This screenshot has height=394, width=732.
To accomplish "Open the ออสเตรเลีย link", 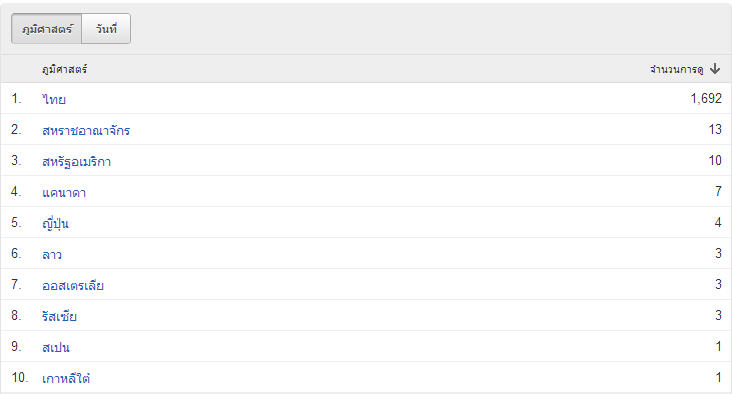I will point(73,285).
